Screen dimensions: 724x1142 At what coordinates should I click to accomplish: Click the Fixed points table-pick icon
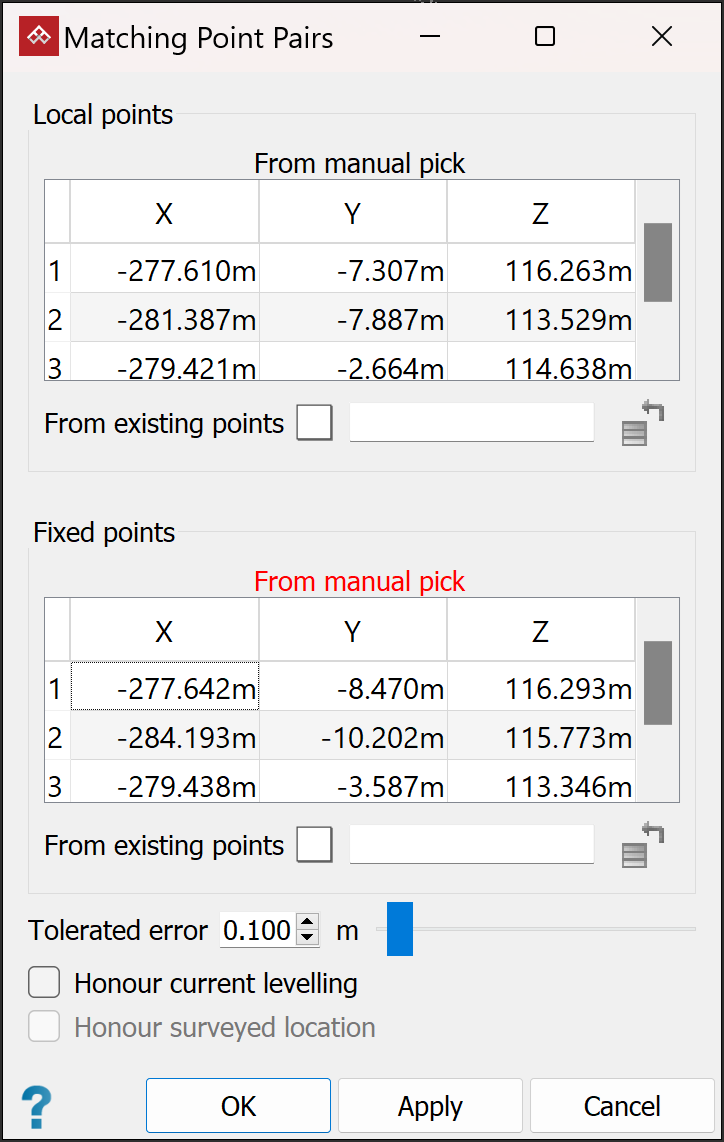642,845
